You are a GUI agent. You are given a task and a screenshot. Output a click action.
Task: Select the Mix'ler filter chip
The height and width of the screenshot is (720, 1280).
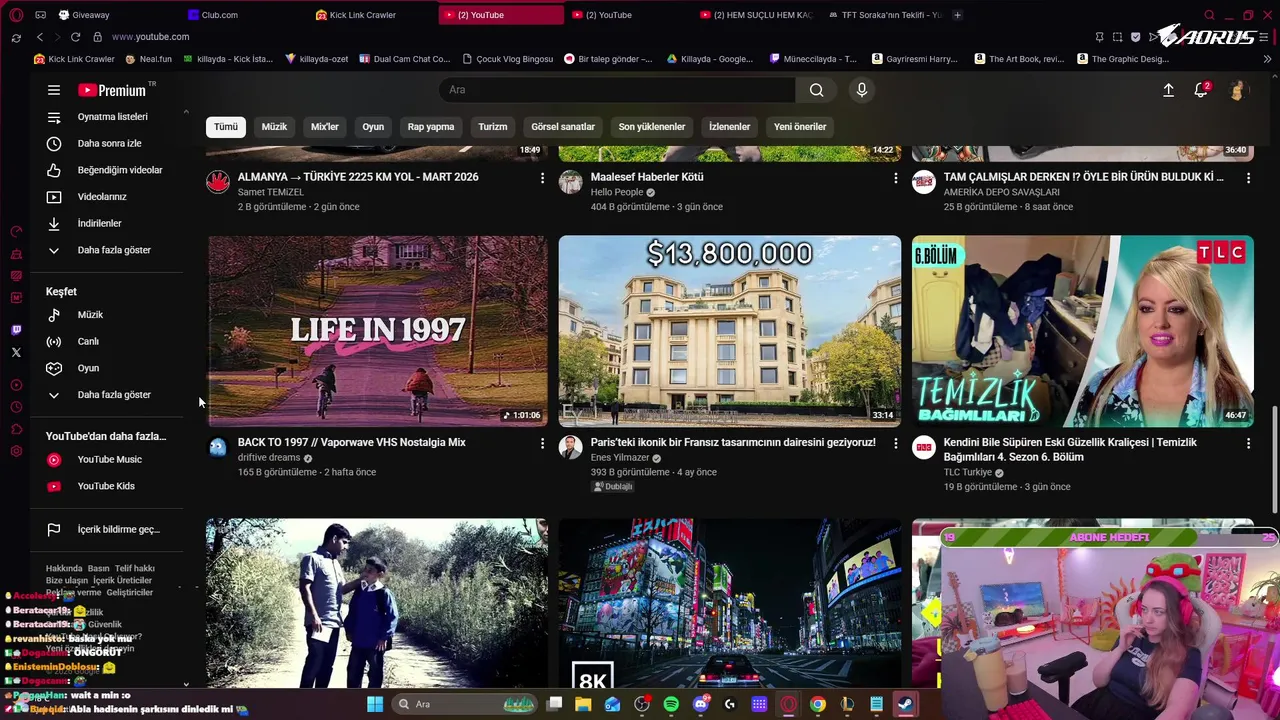[325, 127]
